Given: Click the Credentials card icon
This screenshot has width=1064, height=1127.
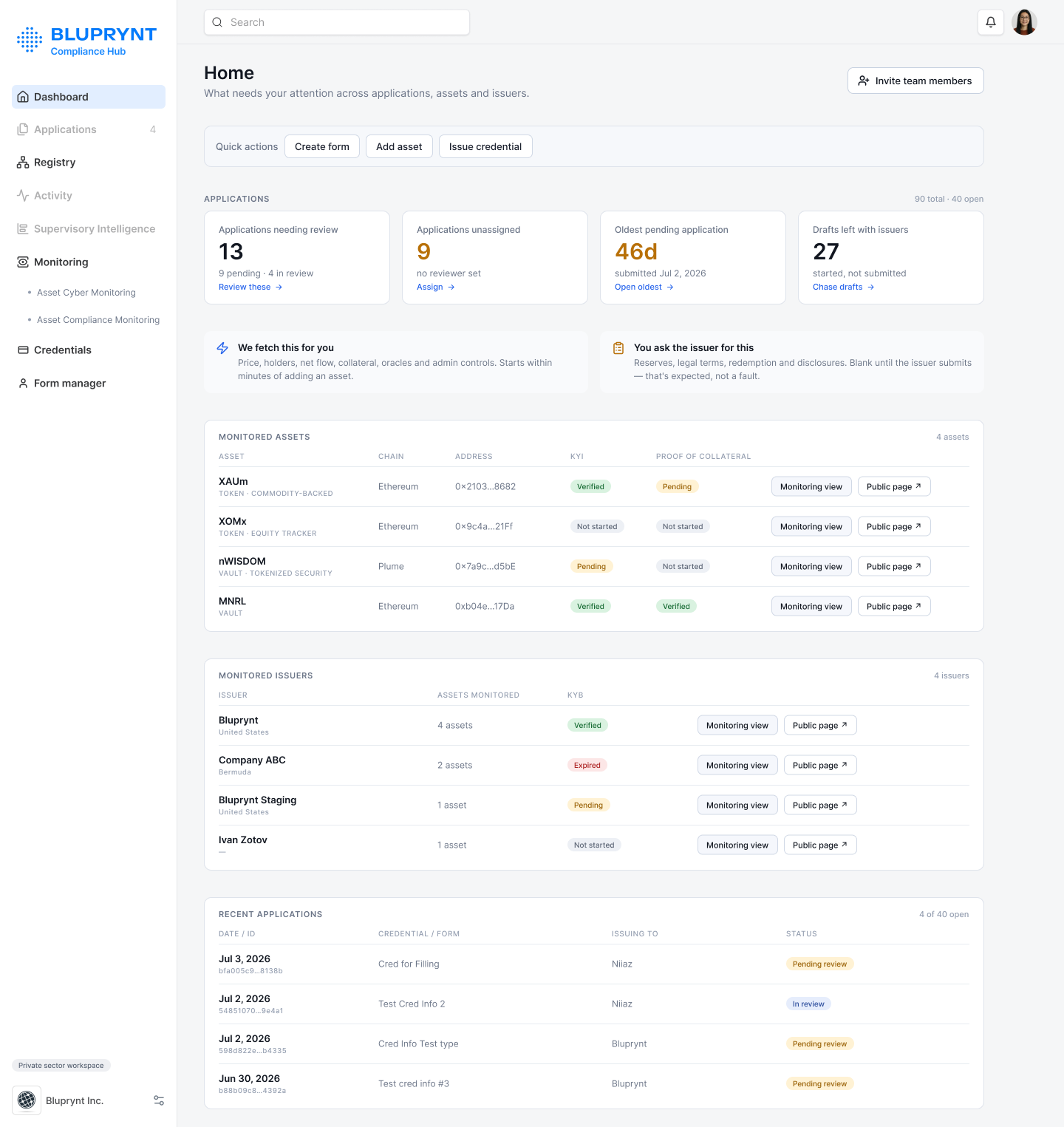Looking at the screenshot, I should pyautogui.click(x=23, y=350).
